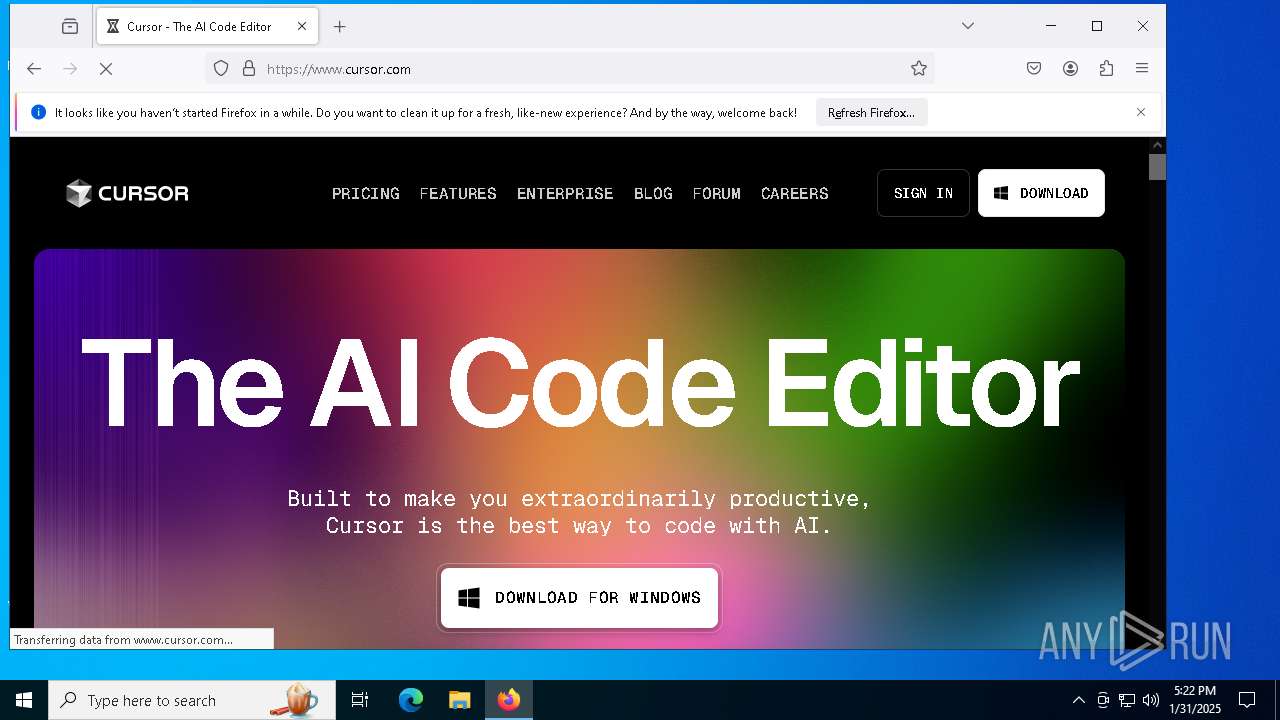Screen dimensions: 1280x720
Task: Click the info icon in notification bar
Action: tap(39, 113)
